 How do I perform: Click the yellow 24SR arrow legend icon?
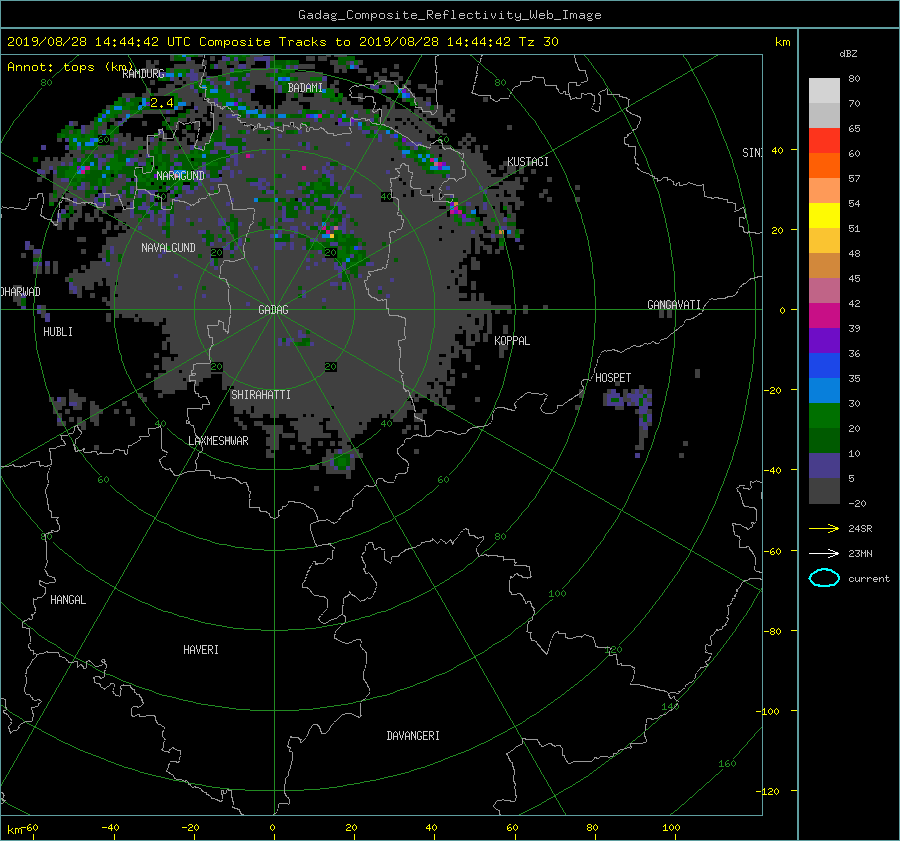coord(824,529)
